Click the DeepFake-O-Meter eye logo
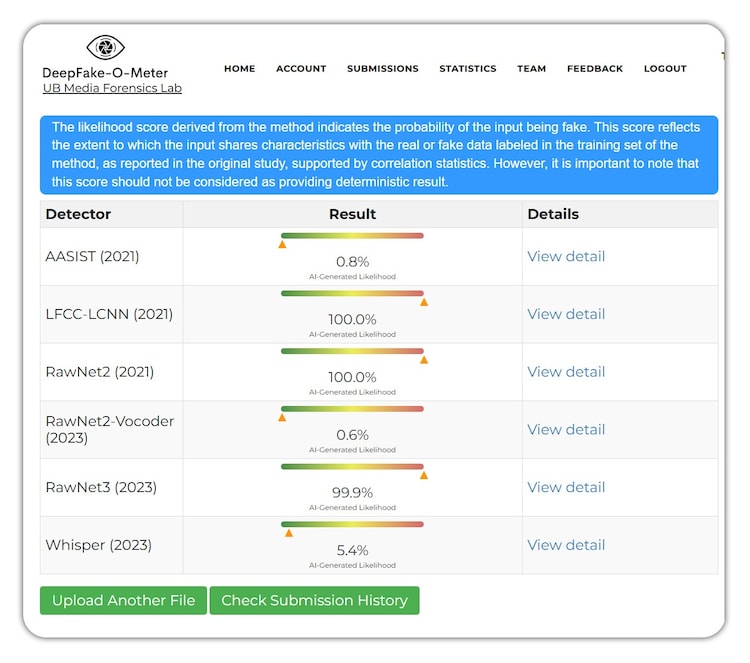 point(104,47)
